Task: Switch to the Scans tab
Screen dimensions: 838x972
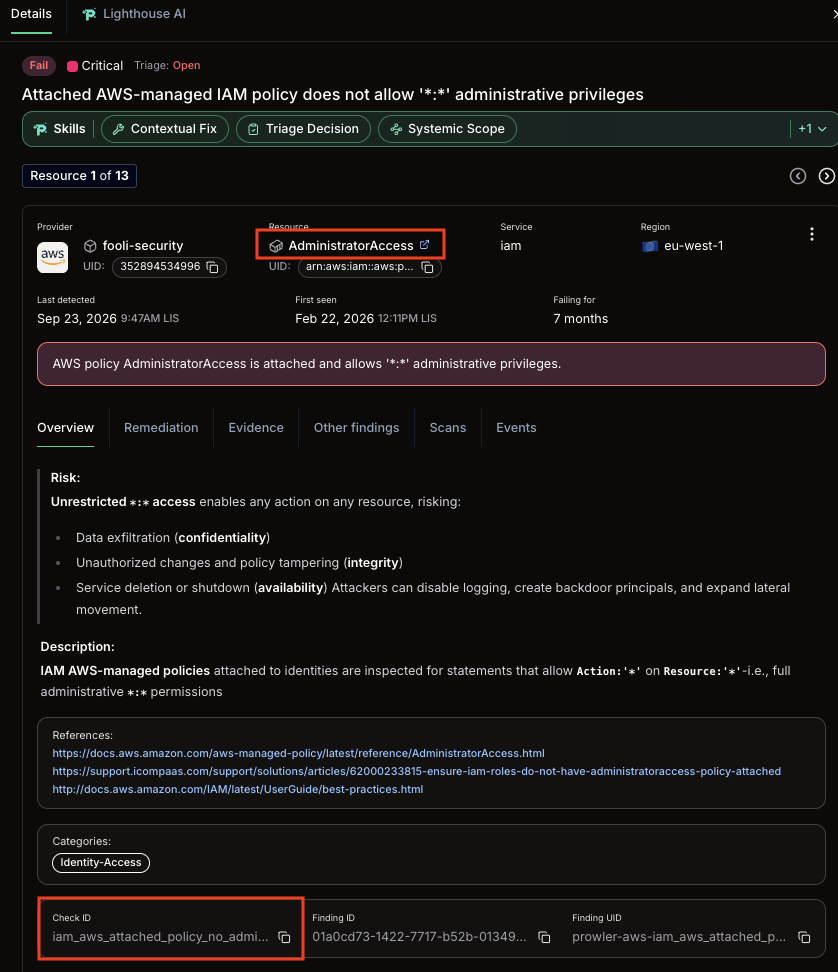Action: tap(448, 428)
